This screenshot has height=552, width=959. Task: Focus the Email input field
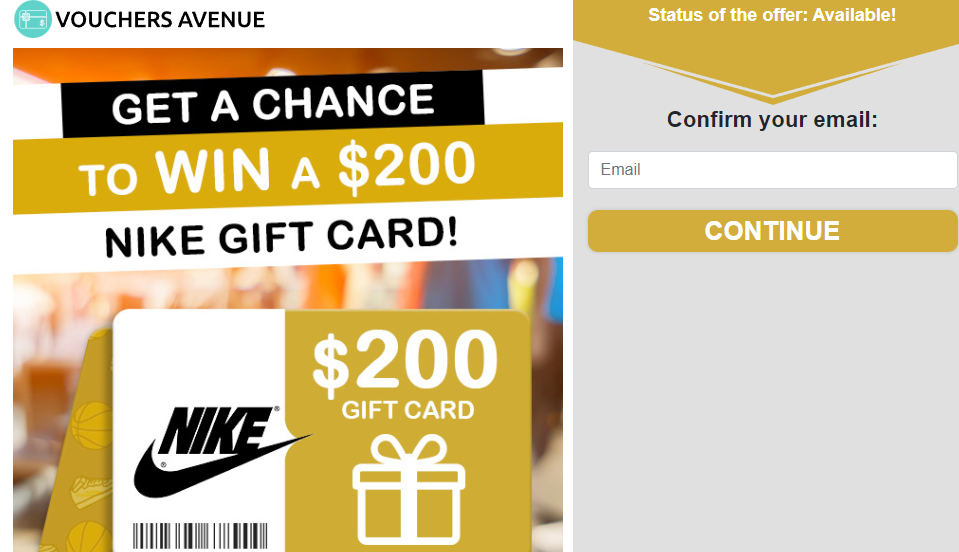click(772, 170)
